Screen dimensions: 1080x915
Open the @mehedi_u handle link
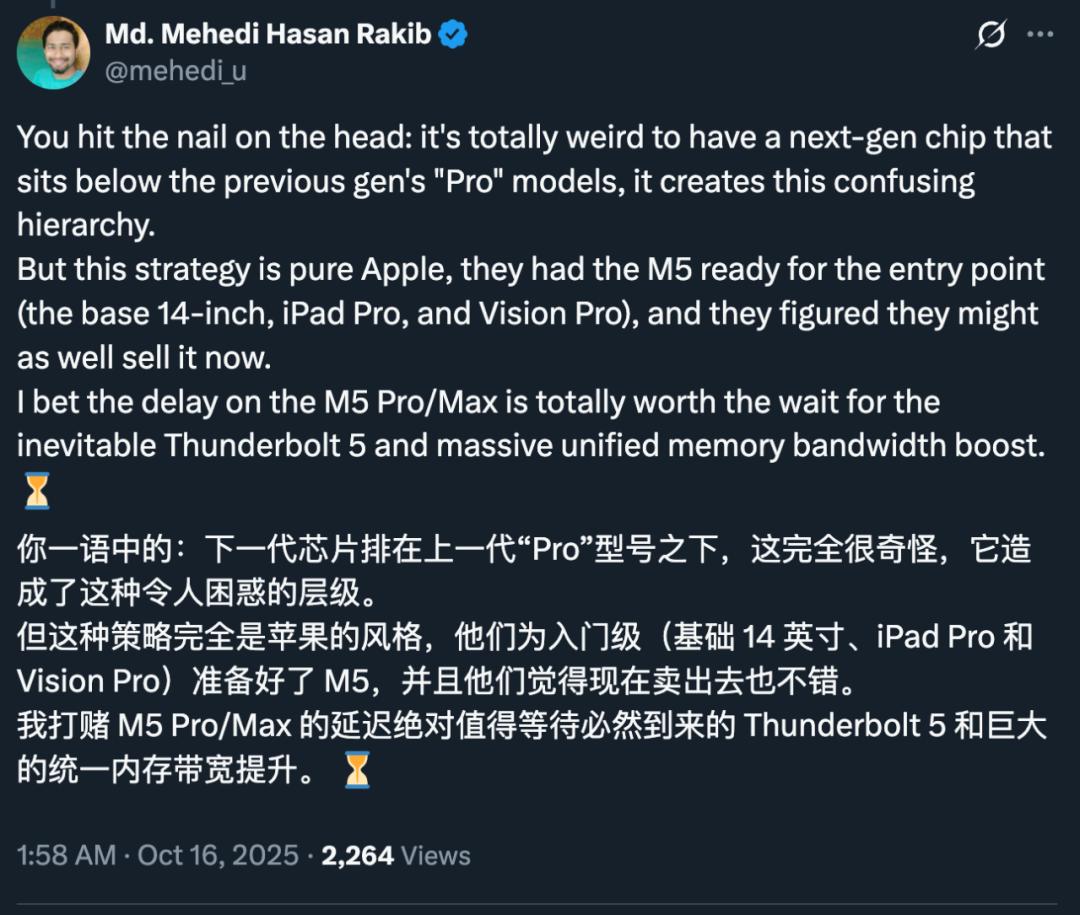pos(175,70)
